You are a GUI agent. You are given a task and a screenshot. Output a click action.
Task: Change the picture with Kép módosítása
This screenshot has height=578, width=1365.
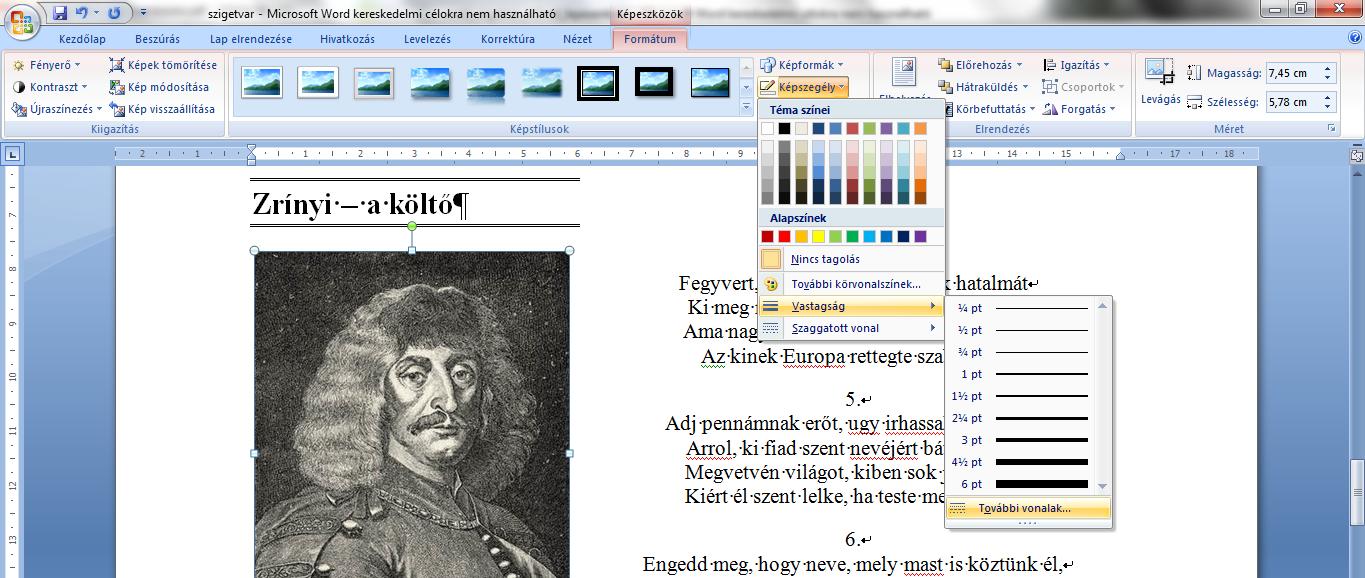pos(160,87)
